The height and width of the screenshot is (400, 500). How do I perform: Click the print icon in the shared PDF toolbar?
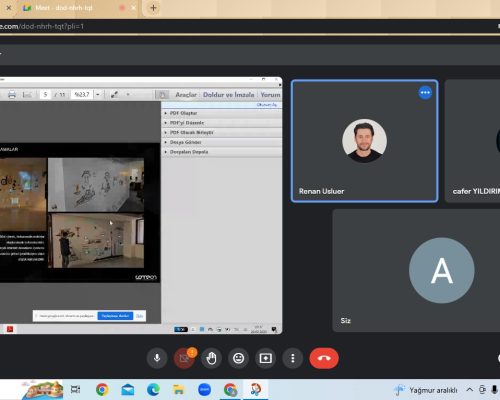pos(12,95)
